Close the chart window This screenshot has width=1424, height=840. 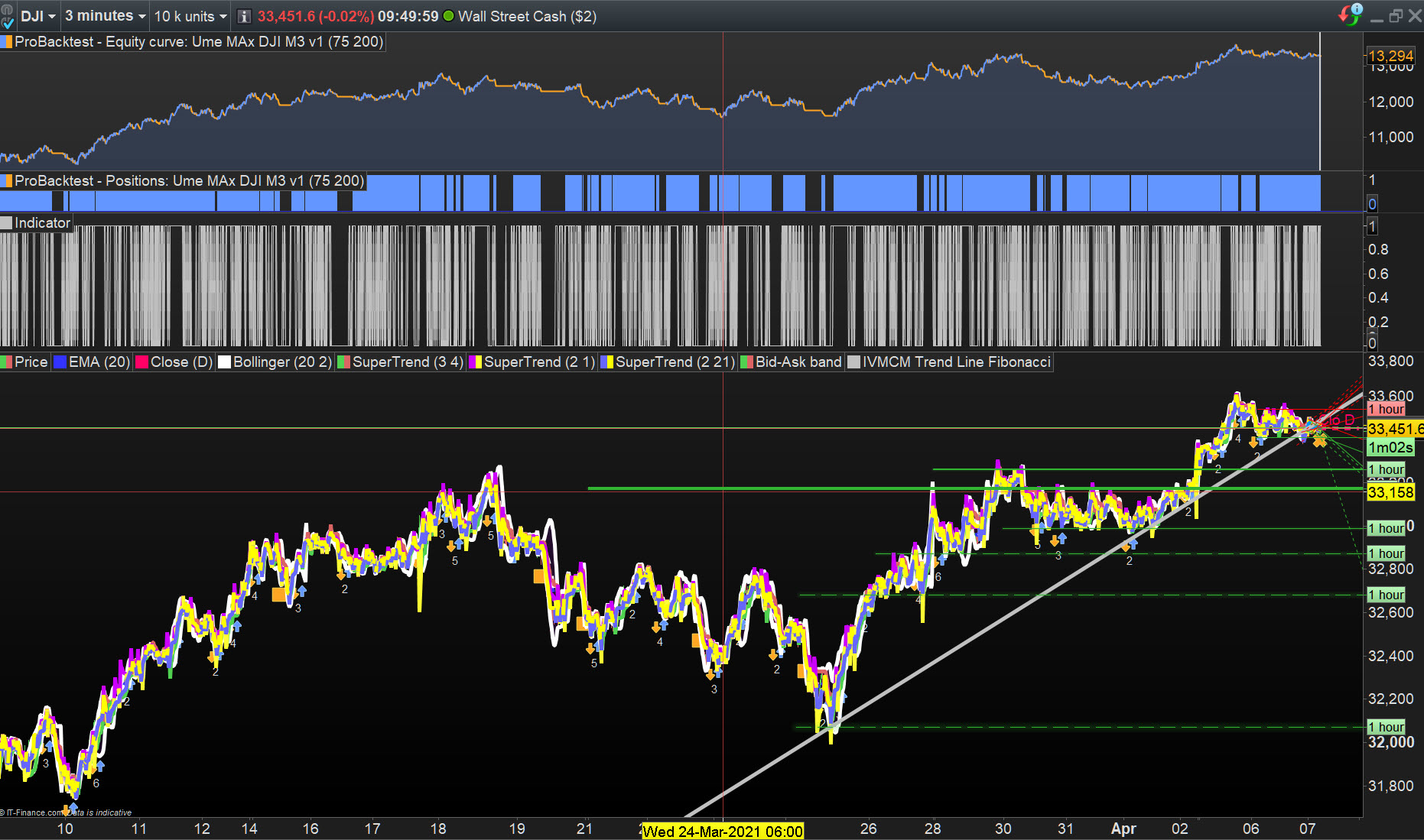click(x=1415, y=16)
